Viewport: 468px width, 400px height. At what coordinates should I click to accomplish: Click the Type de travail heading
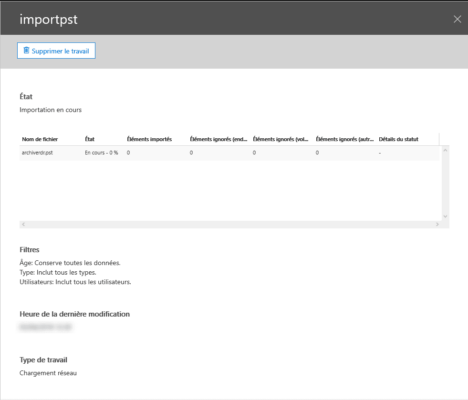[43, 360]
